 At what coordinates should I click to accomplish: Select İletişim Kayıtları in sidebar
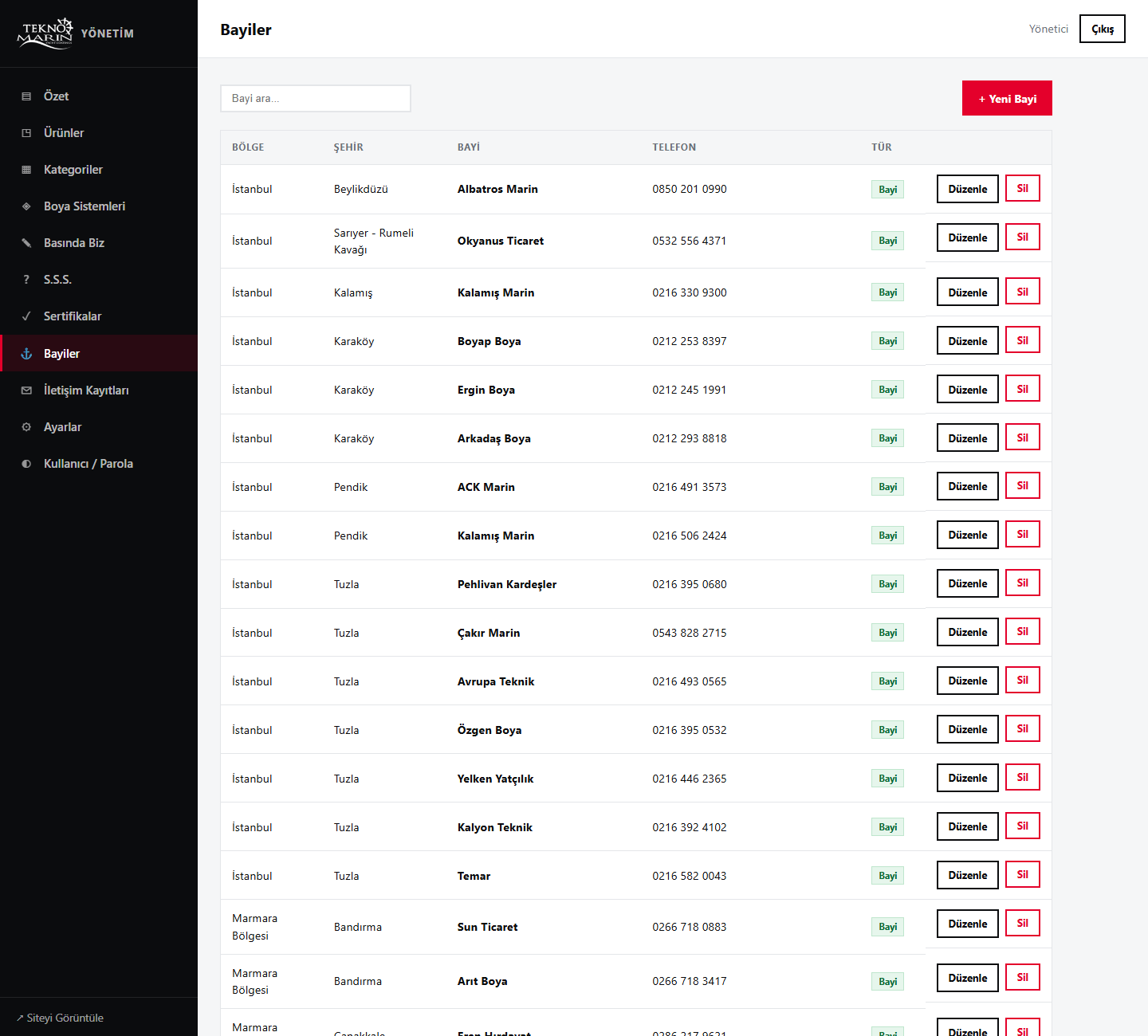pyautogui.click(x=99, y=390)
